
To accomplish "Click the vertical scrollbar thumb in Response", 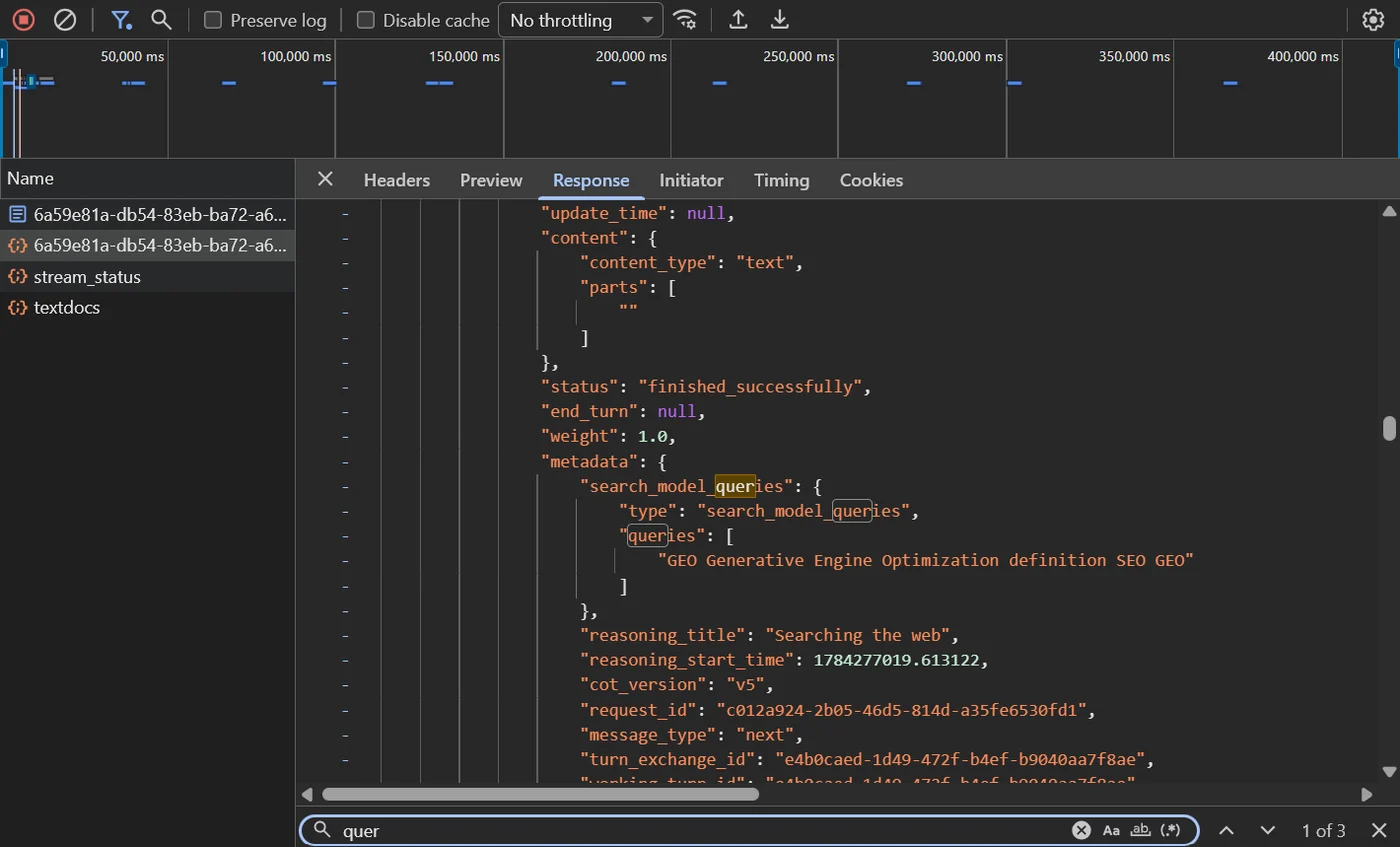I will tap(1389, 428).
